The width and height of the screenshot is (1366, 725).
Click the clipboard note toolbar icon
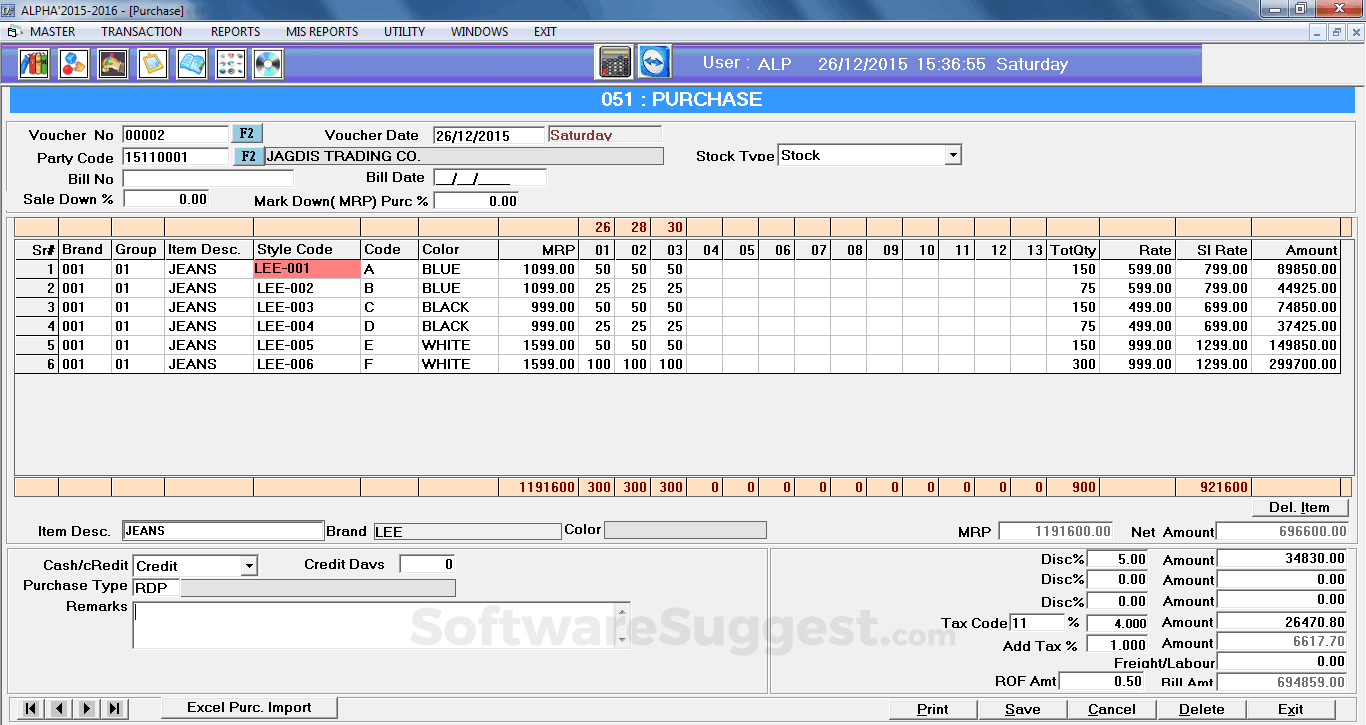point(152,64)
